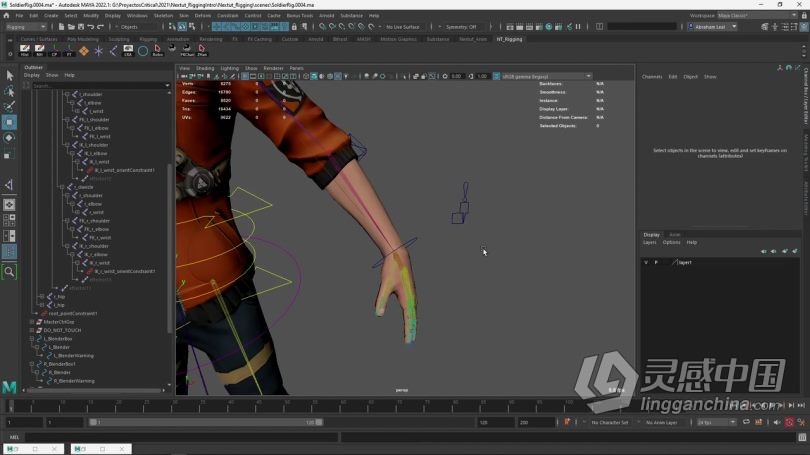Image resolution: width=810 pixels, height=455 pixels.
Task: Click the circle curve shelf icon
Action: pyautogui.click(x=143, y=51)
